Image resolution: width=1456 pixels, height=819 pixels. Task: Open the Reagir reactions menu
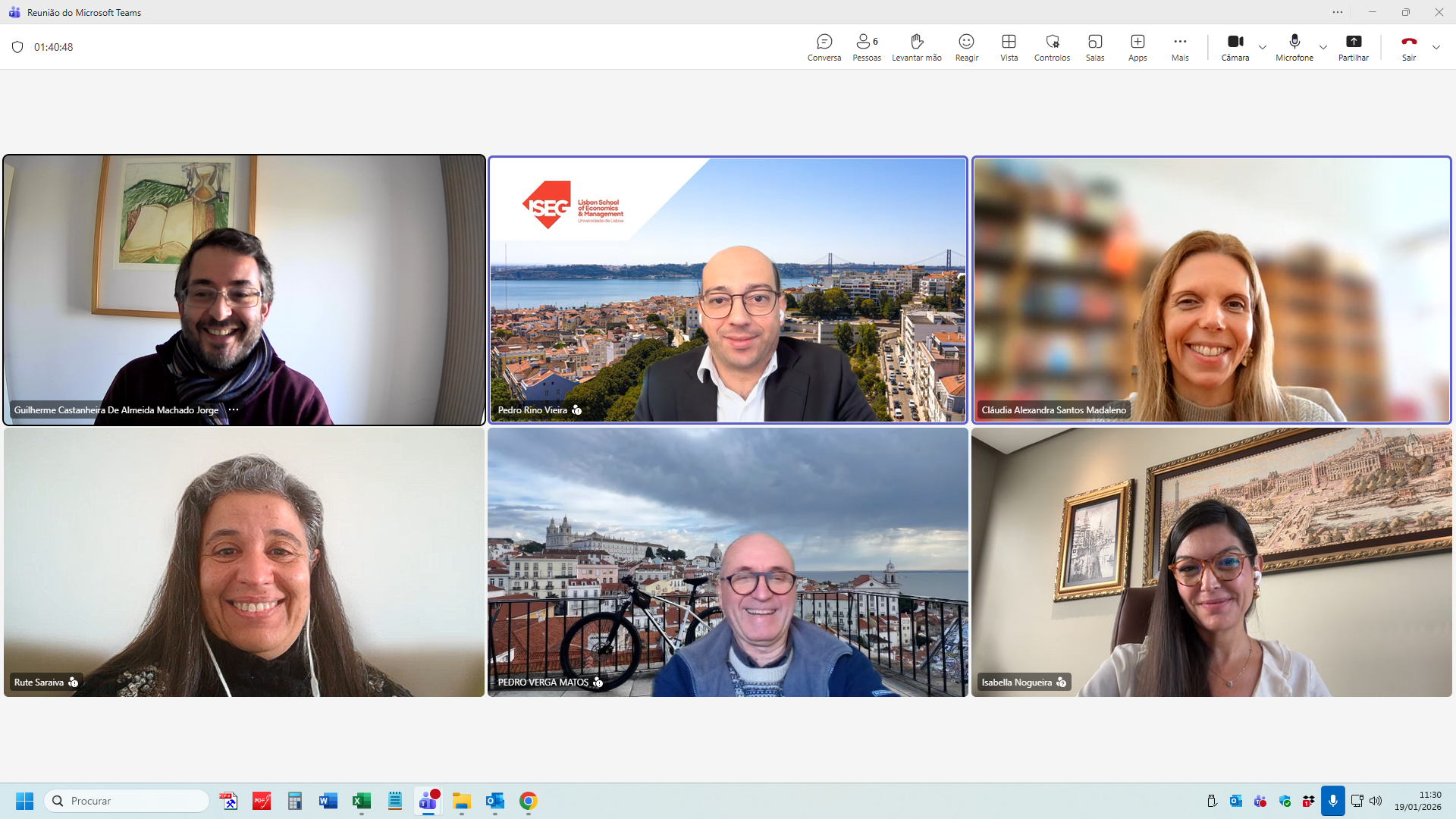(966, 47)
